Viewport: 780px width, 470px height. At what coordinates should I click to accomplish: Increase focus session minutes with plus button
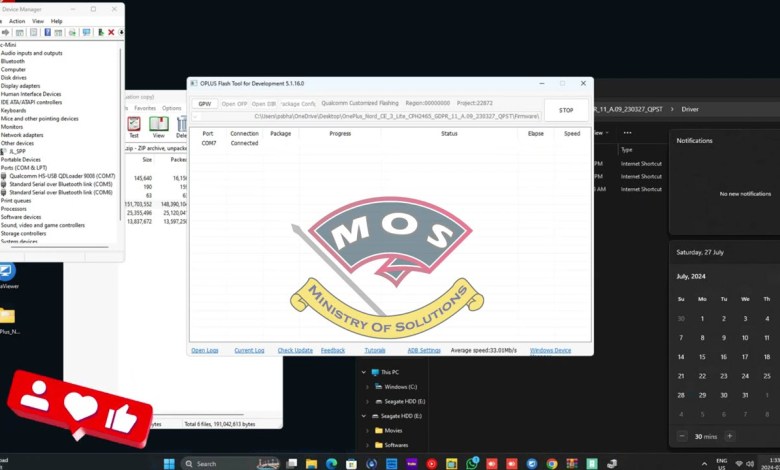pos(729,436)
